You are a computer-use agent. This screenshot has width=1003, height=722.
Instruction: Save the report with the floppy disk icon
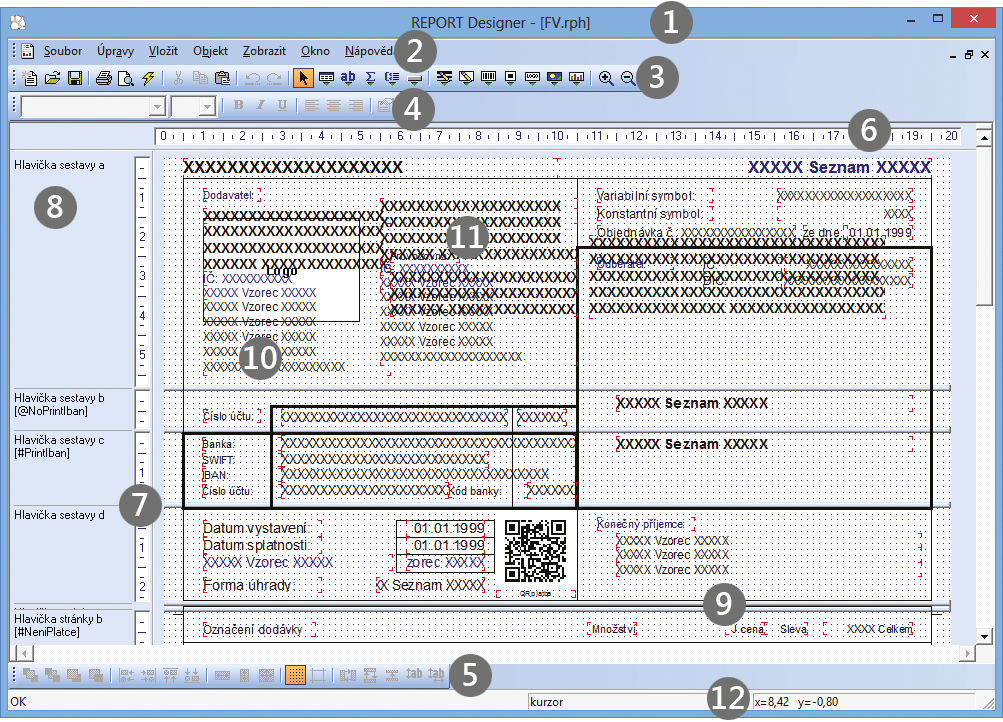[x=75, y=78]
